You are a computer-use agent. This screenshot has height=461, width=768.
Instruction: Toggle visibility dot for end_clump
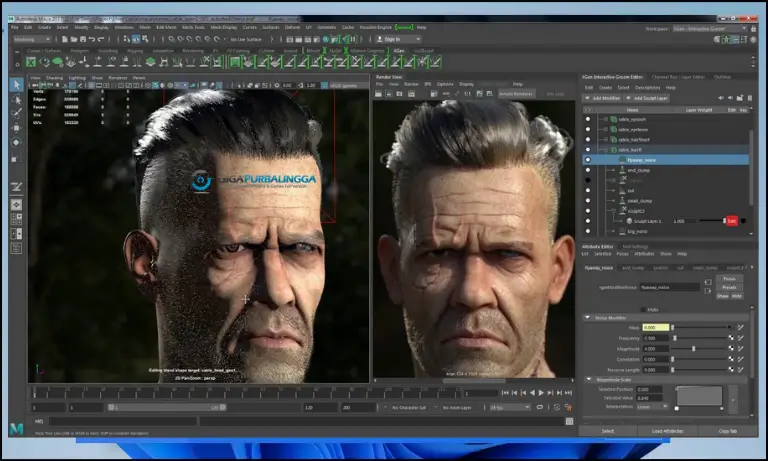(x=588, y=170)
